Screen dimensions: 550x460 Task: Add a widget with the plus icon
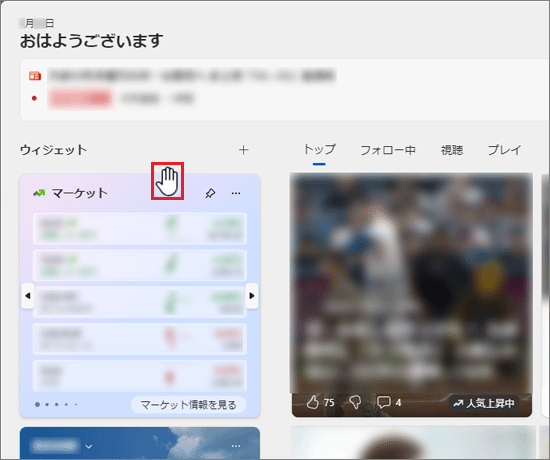point(243,150)
